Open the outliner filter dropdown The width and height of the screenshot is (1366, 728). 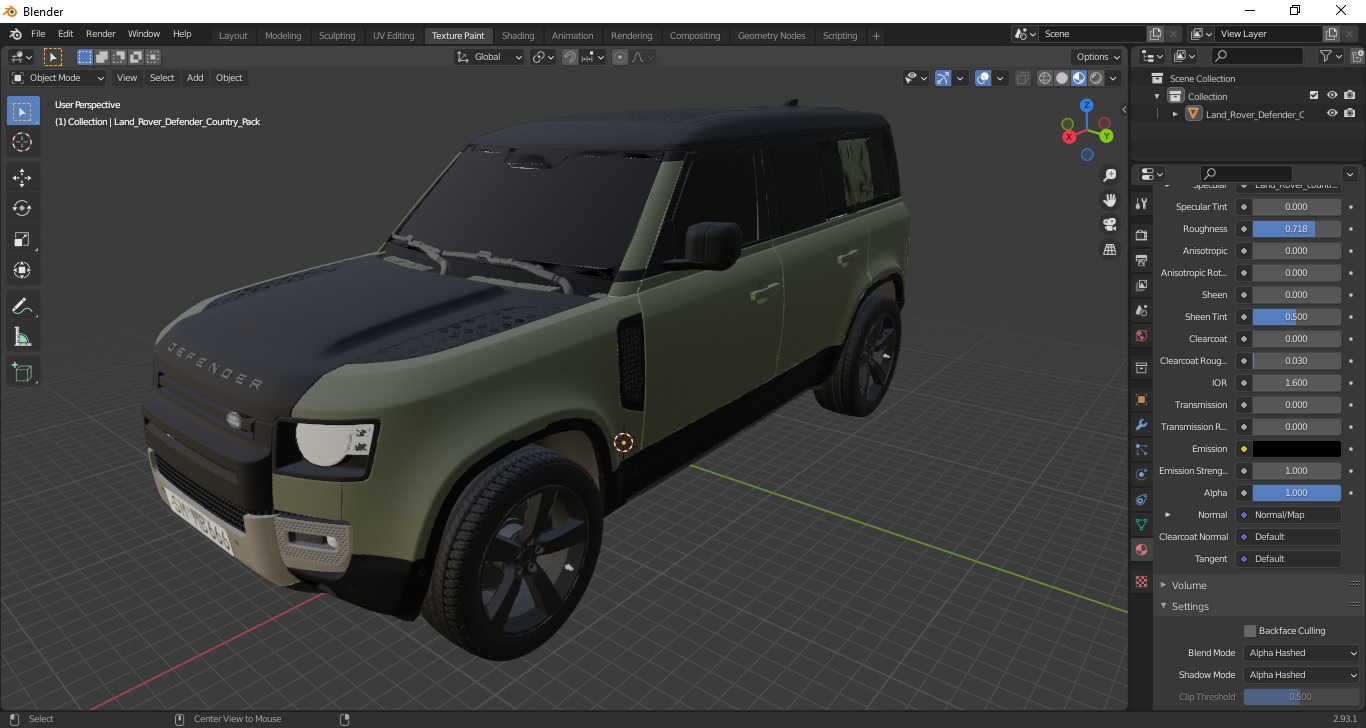pyautogui.click(x=1330, y=57)
